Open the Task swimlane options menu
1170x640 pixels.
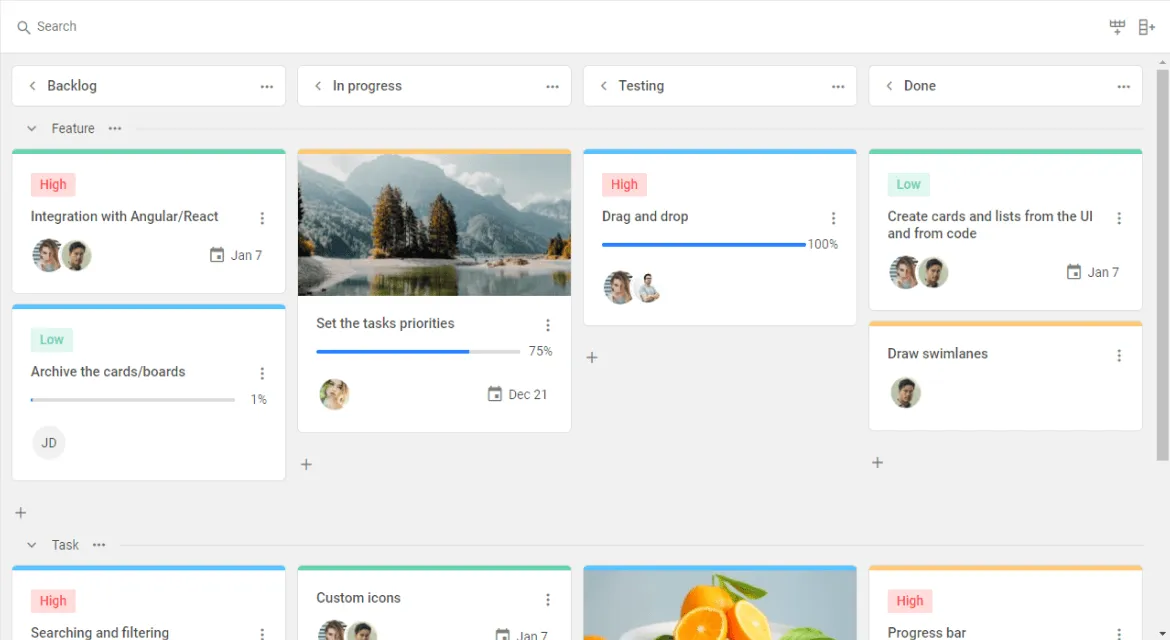tap(99, 545)
